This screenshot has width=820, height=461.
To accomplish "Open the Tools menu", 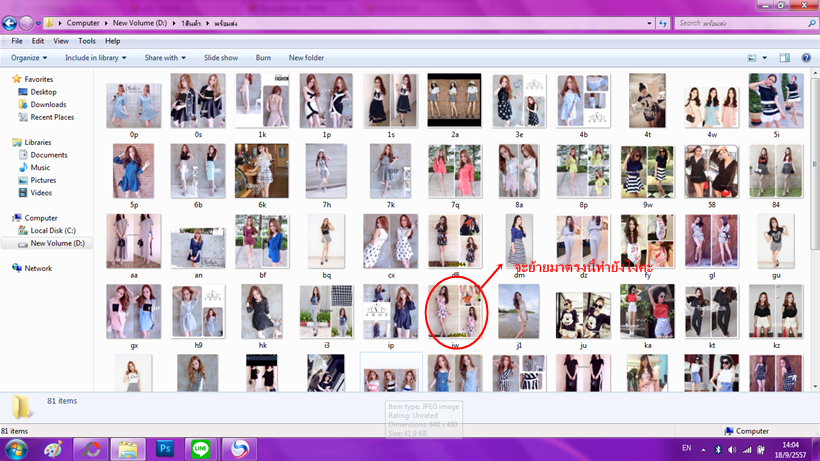I will [x=87, y=41].
